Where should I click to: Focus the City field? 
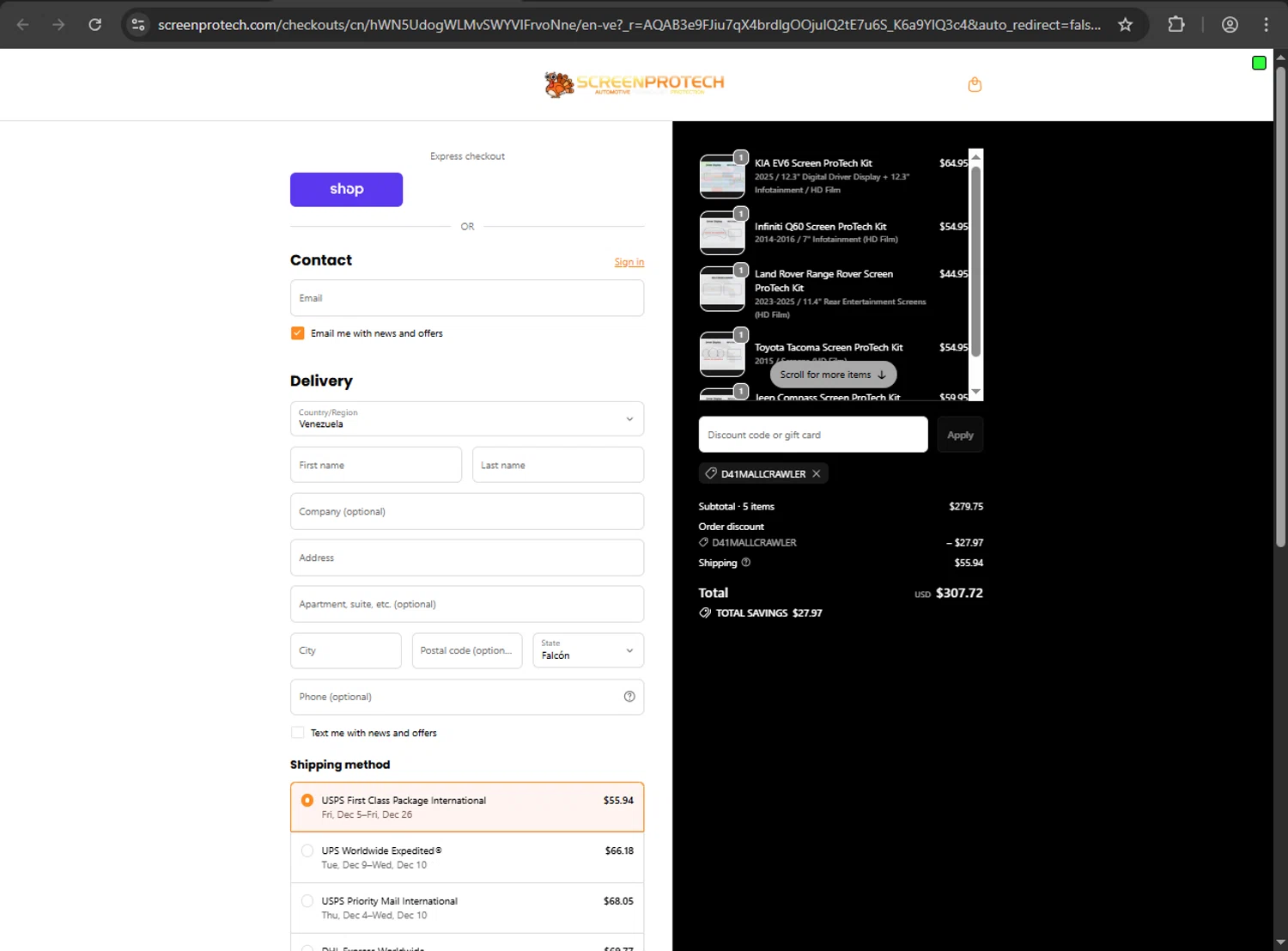click(346, 650)
